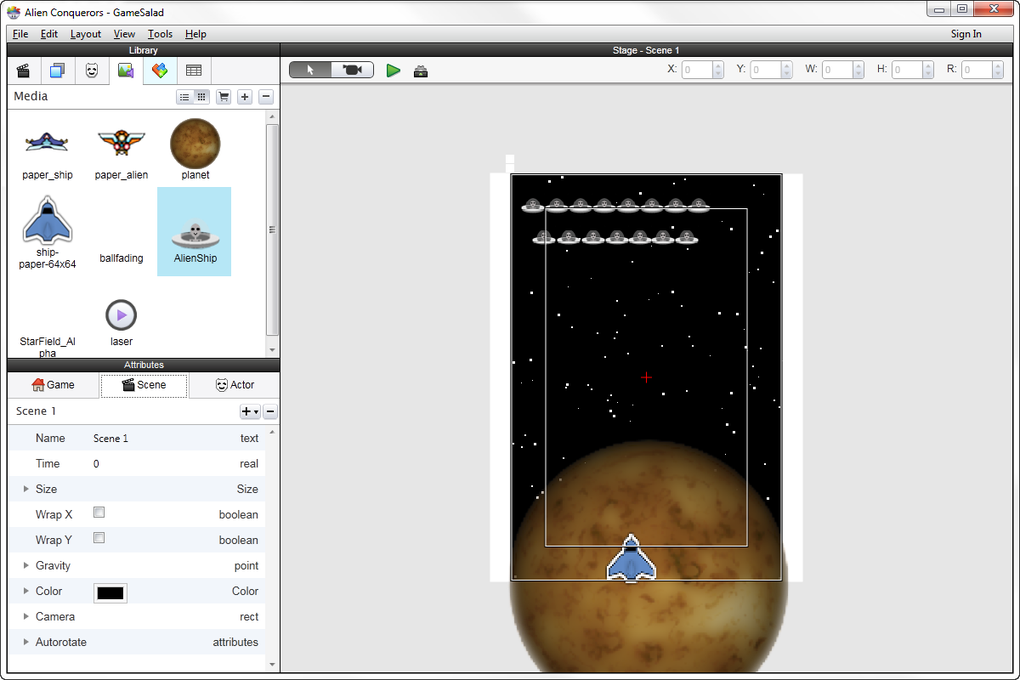Switch to camera edit mode
1020x680 pixels.
353,70
